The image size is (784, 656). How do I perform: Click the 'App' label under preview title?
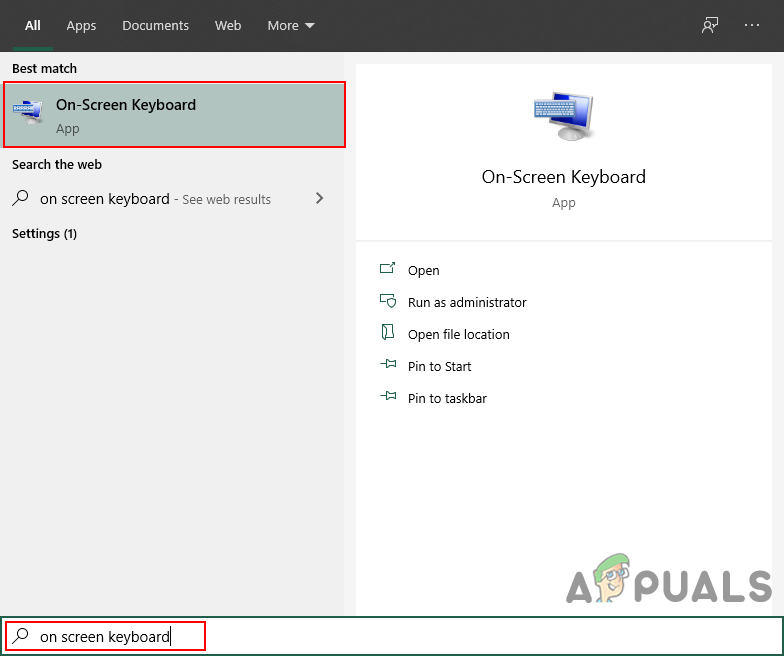pos(564,203)
